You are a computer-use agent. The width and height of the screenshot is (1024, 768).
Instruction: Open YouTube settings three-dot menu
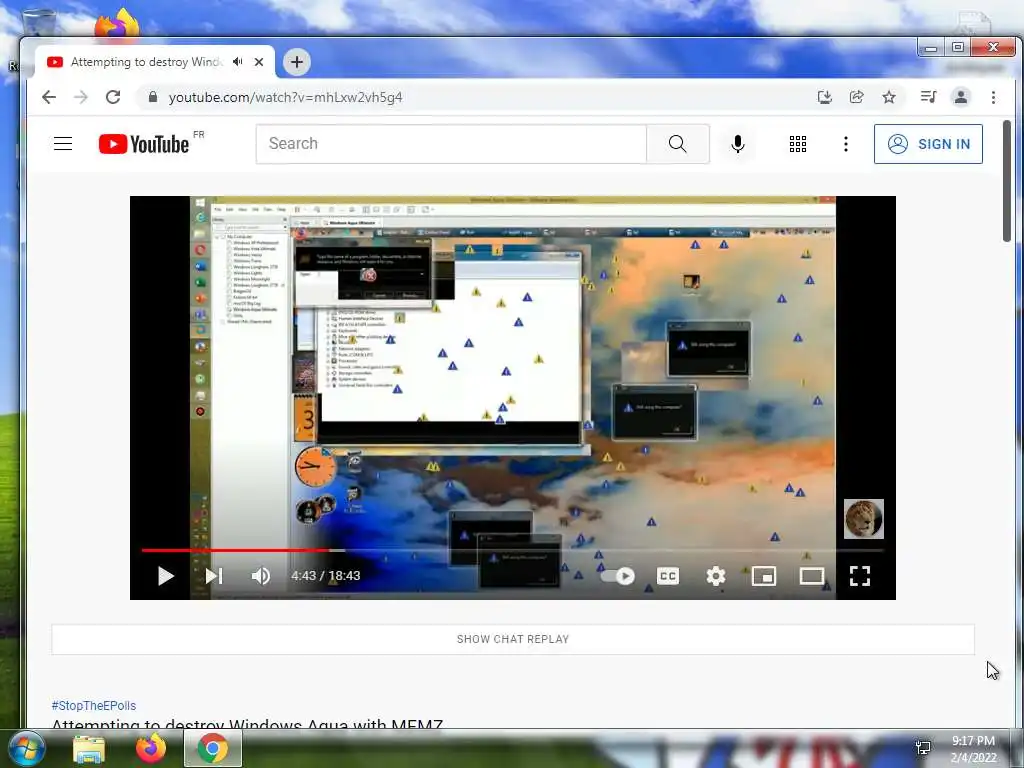(846, 144)
